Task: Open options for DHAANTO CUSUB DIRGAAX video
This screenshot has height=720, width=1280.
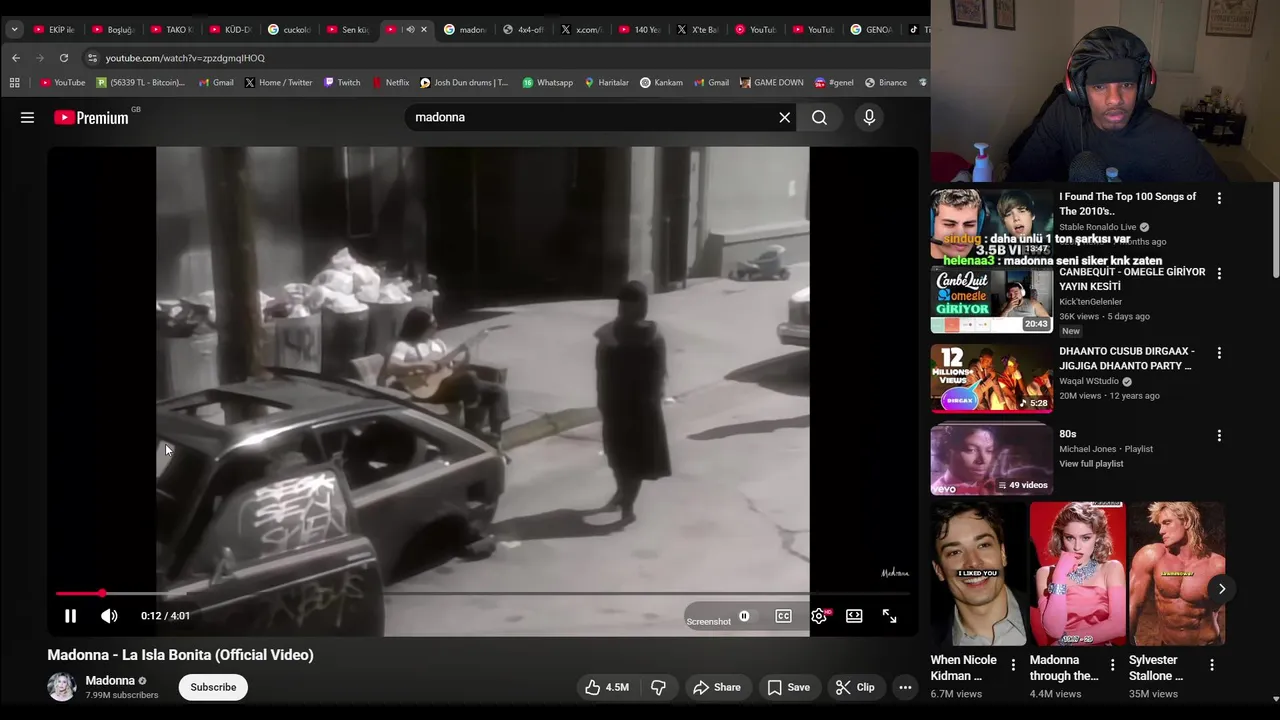Action: pyautogui.click(x=1219, y=353)
